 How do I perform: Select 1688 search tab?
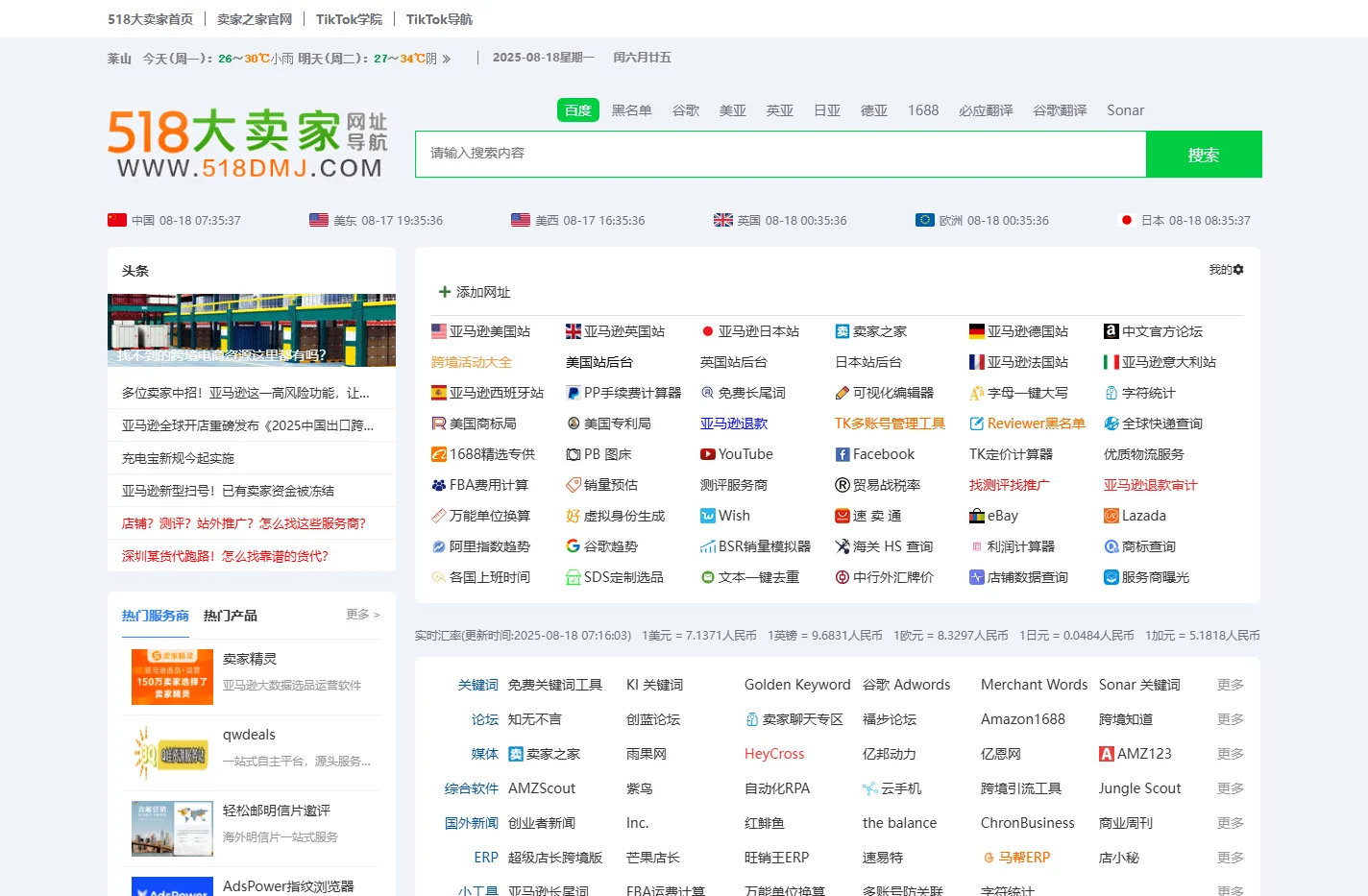[923, 110]
